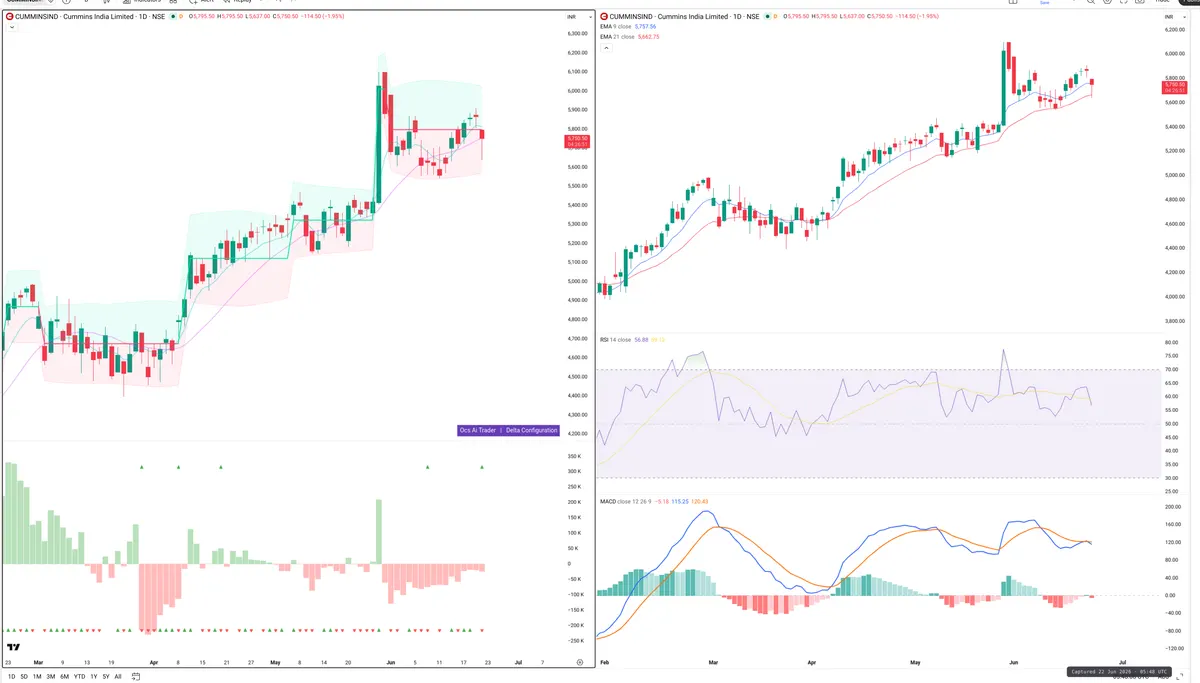Click the Cummins logo in left chart header
This screenshot has width=1200, height=683.
pos(10,17)
